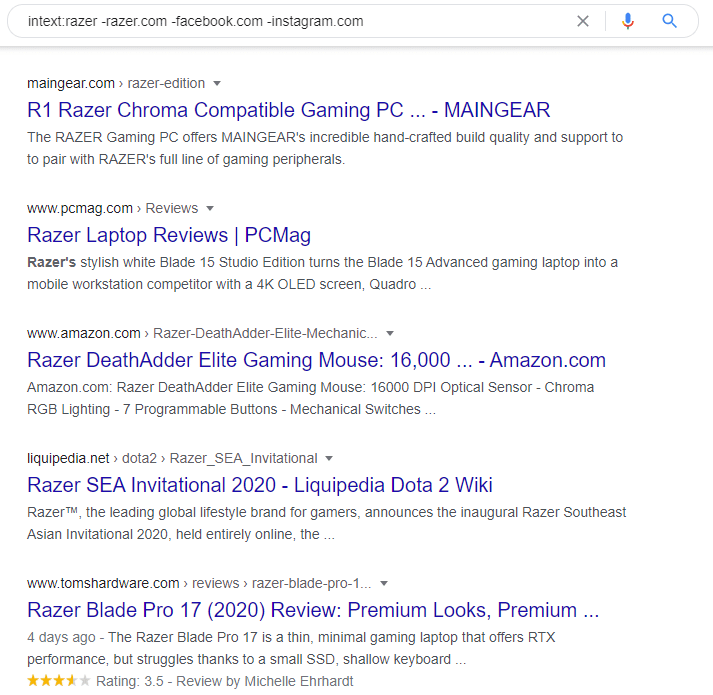713x695 pixels.
Task: Click the liquipedia.net › dota2 URL breadcrumb
Action: 172,458
